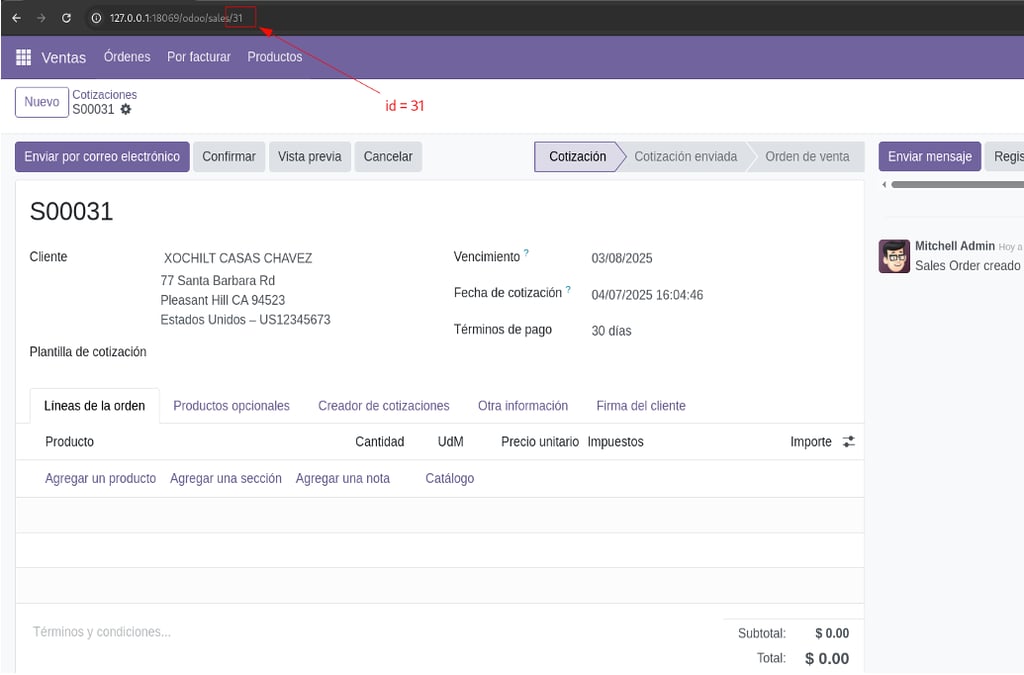Viewport: 1024px width, 675px height.
Task: Open the apps grid menu icon
Action: [24, 57]
